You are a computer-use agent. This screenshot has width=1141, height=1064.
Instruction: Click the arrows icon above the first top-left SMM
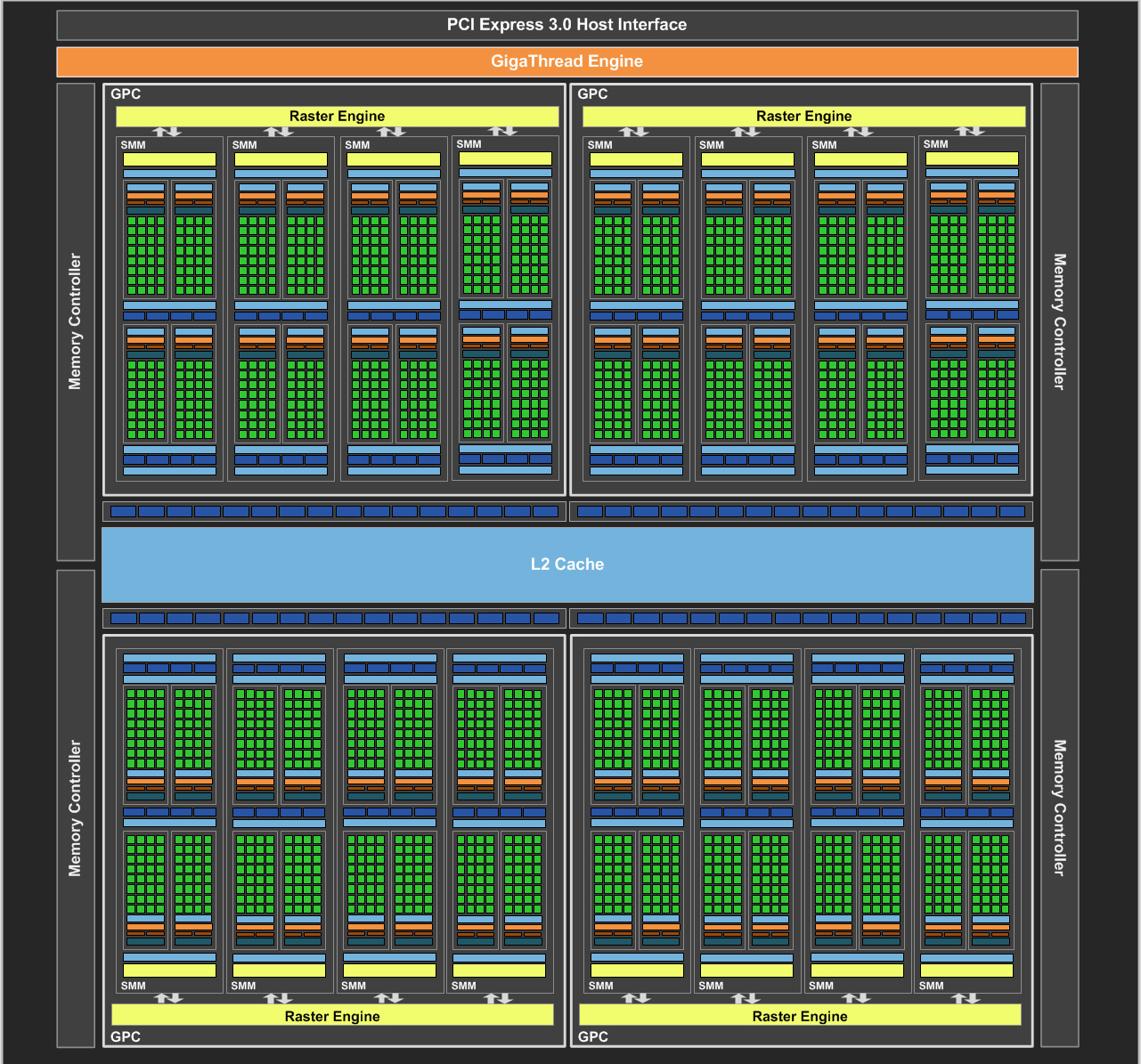[167, 132]
